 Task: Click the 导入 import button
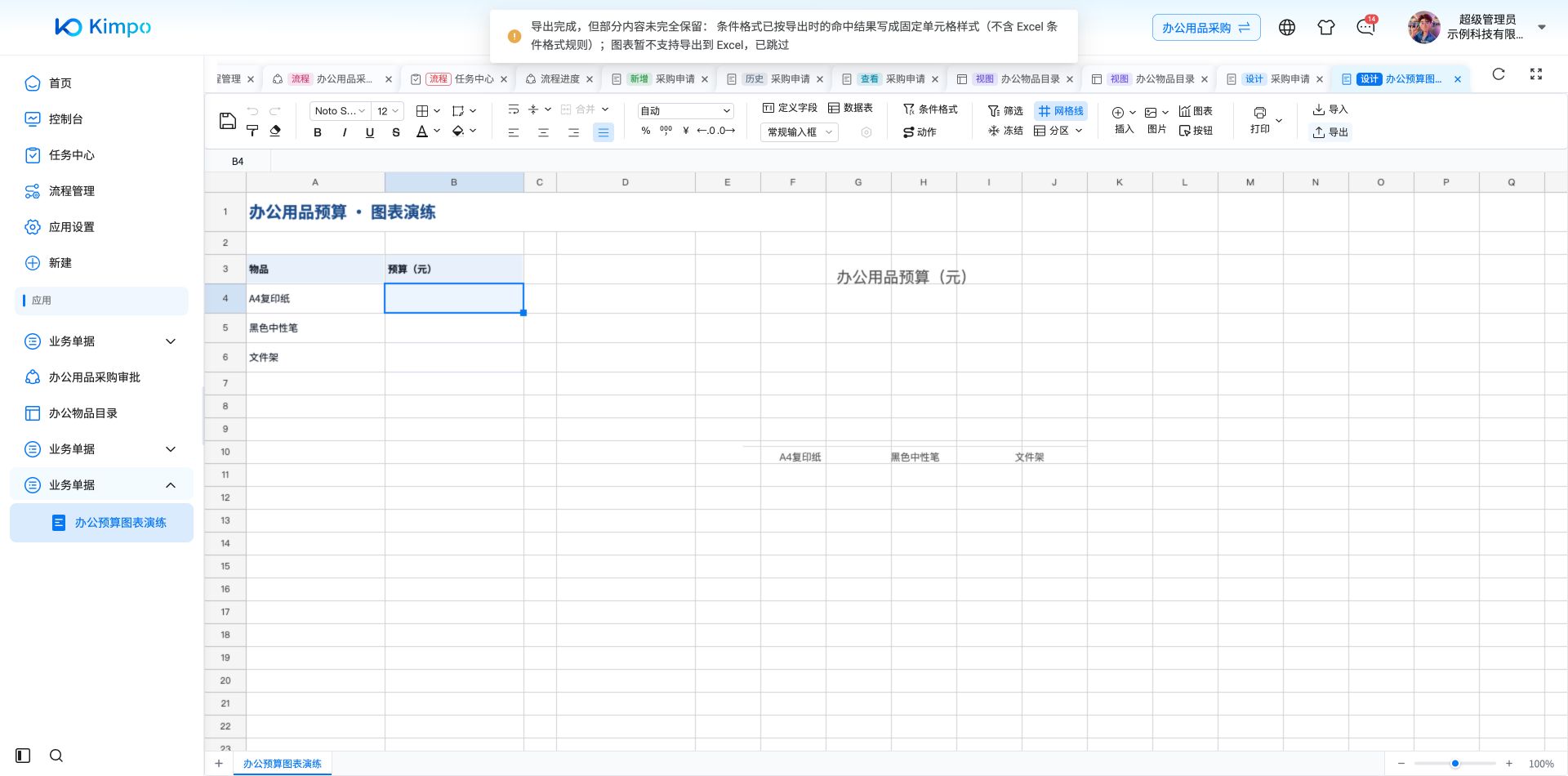[1330, 109]
